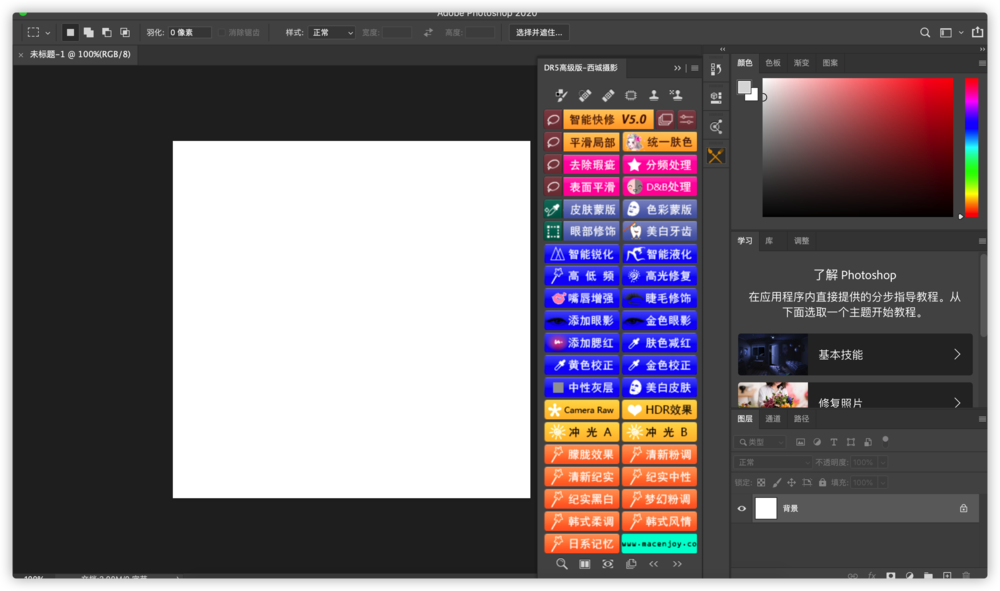The height and width of the screenshot is (591, 1000).
Task: Toggle the 消除锯齿 checkbox
Action: click(x=222, y=33)
